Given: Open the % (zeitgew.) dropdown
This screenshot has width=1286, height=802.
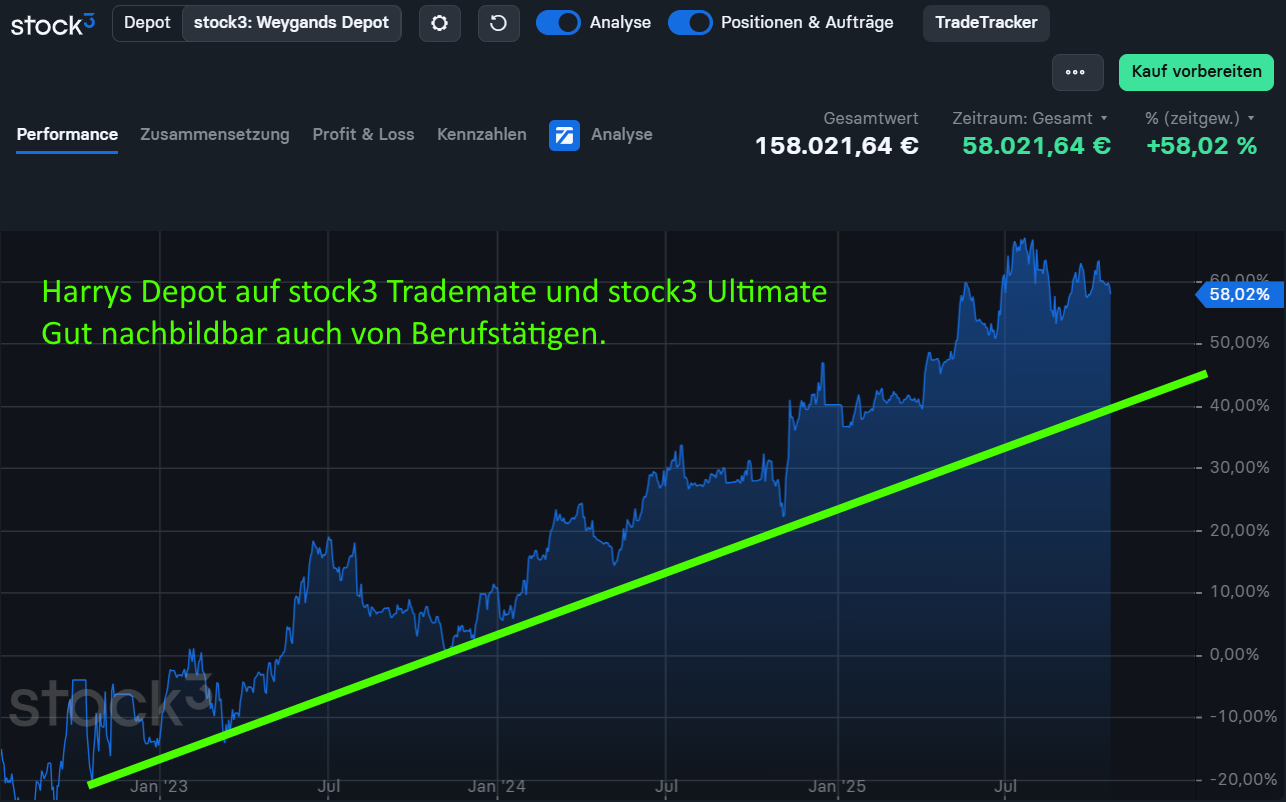Looking at the screenshot, I should [x=1199, y=118].
